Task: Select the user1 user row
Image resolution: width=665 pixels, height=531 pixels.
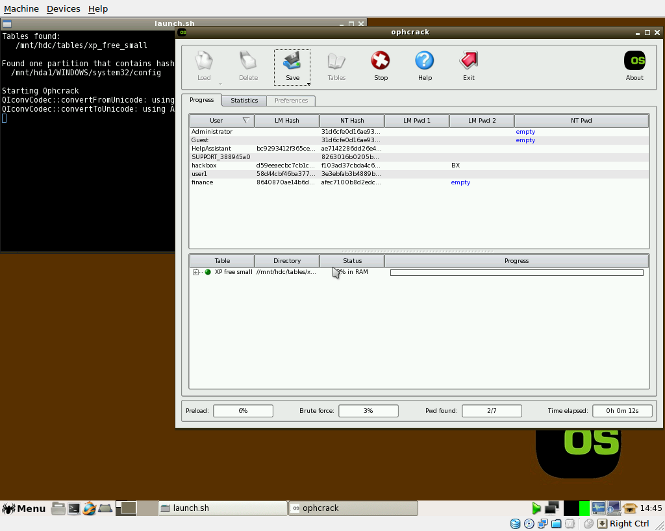Action: 419,174
